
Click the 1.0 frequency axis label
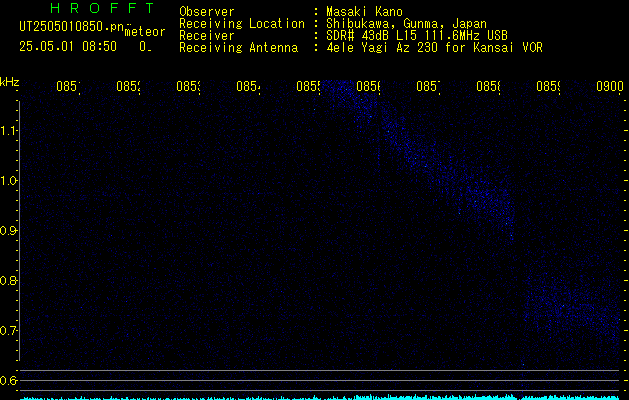point(8,181)
